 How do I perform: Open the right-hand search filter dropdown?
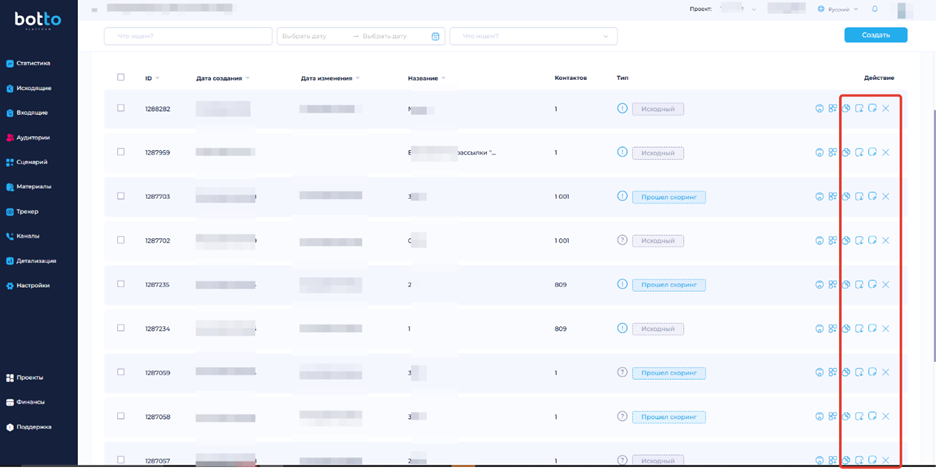(533, 36)
